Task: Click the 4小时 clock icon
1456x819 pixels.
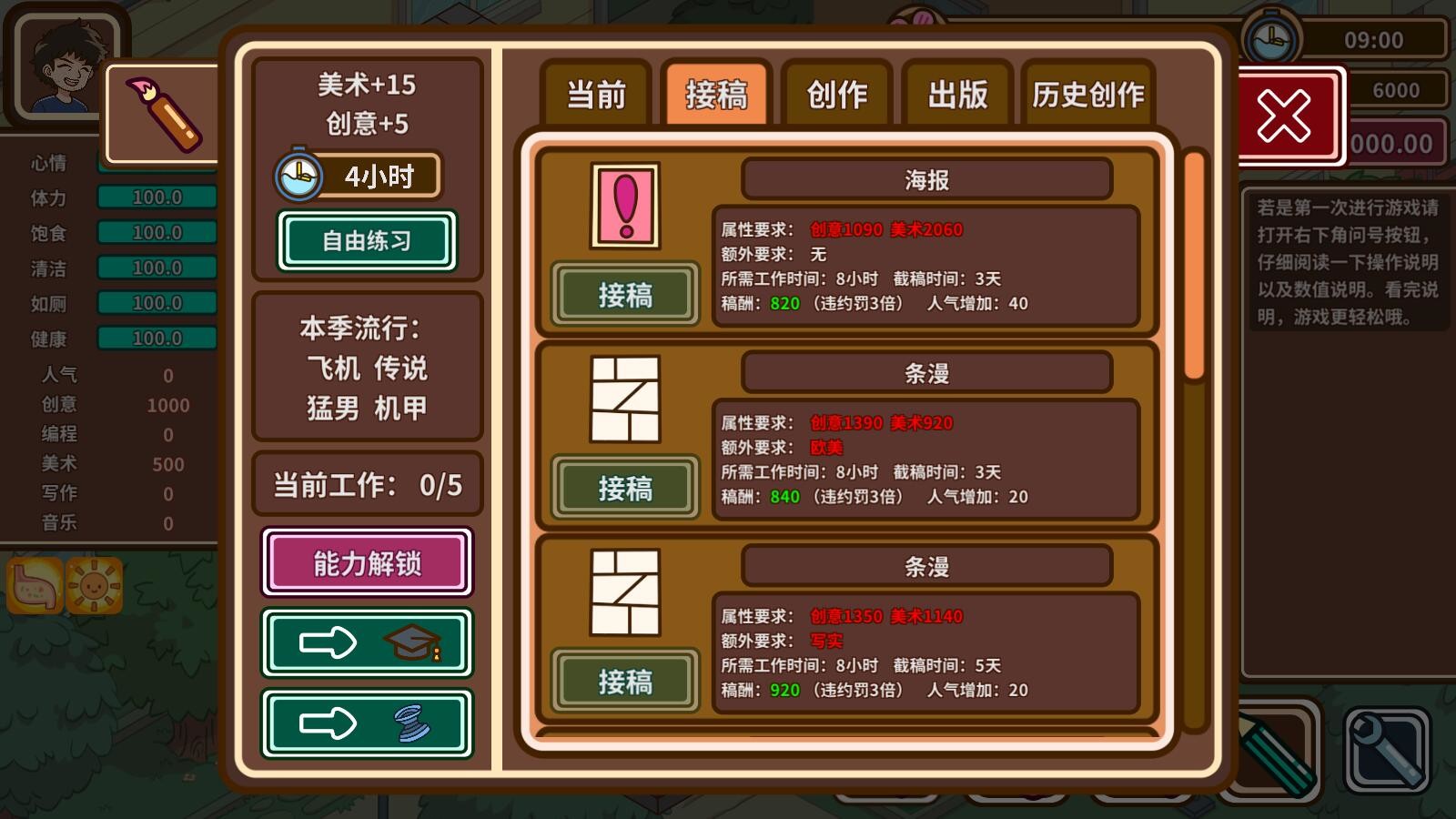Action: click(x=298, y=175)
